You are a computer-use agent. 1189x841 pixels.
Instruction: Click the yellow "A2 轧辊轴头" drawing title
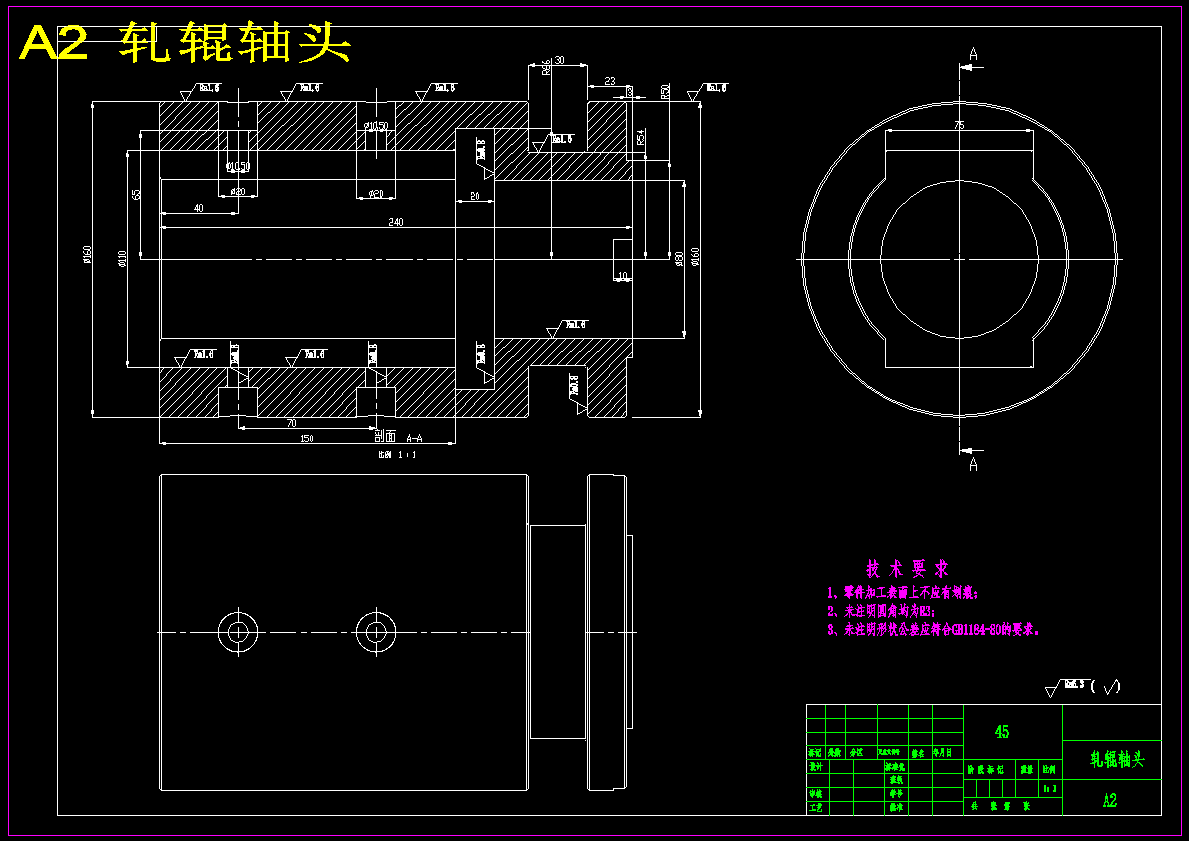pos(185,43)
